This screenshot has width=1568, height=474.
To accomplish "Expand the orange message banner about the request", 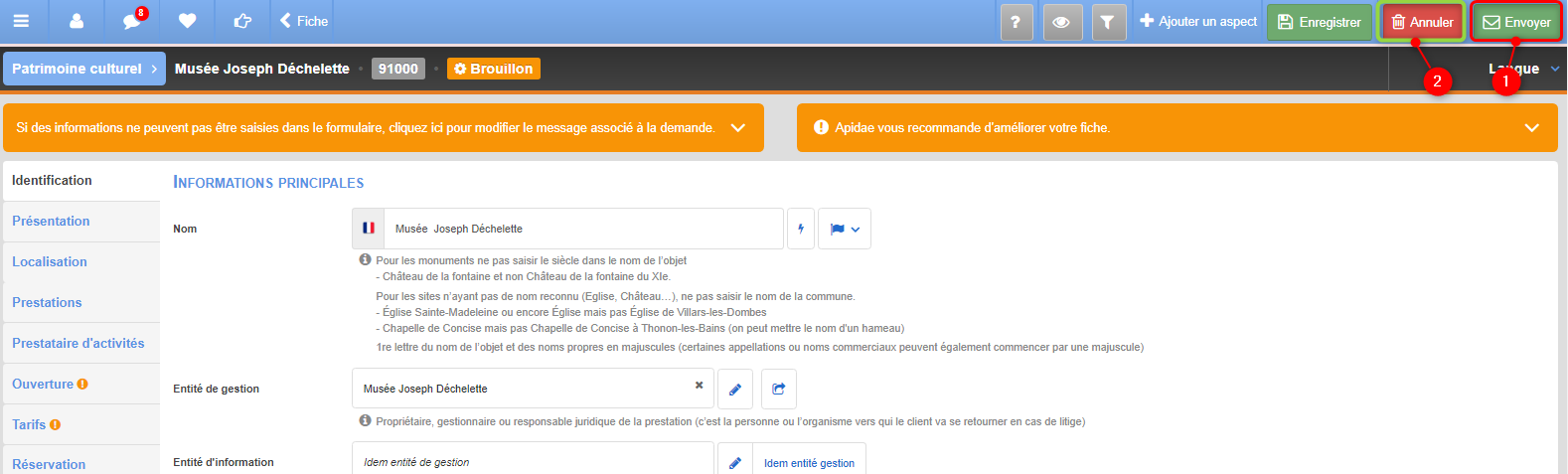I will click(384, 128).
